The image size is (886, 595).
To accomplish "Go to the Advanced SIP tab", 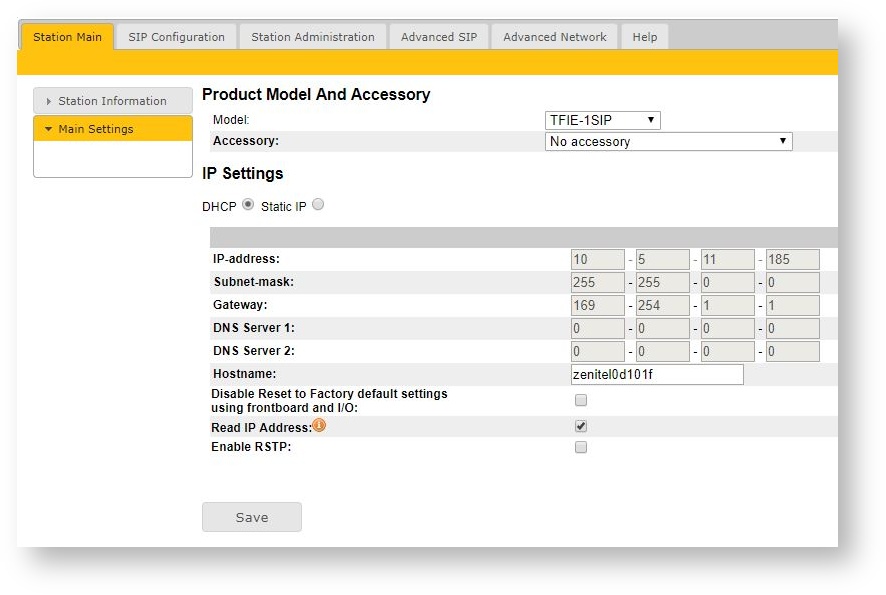I will point(439,37).
